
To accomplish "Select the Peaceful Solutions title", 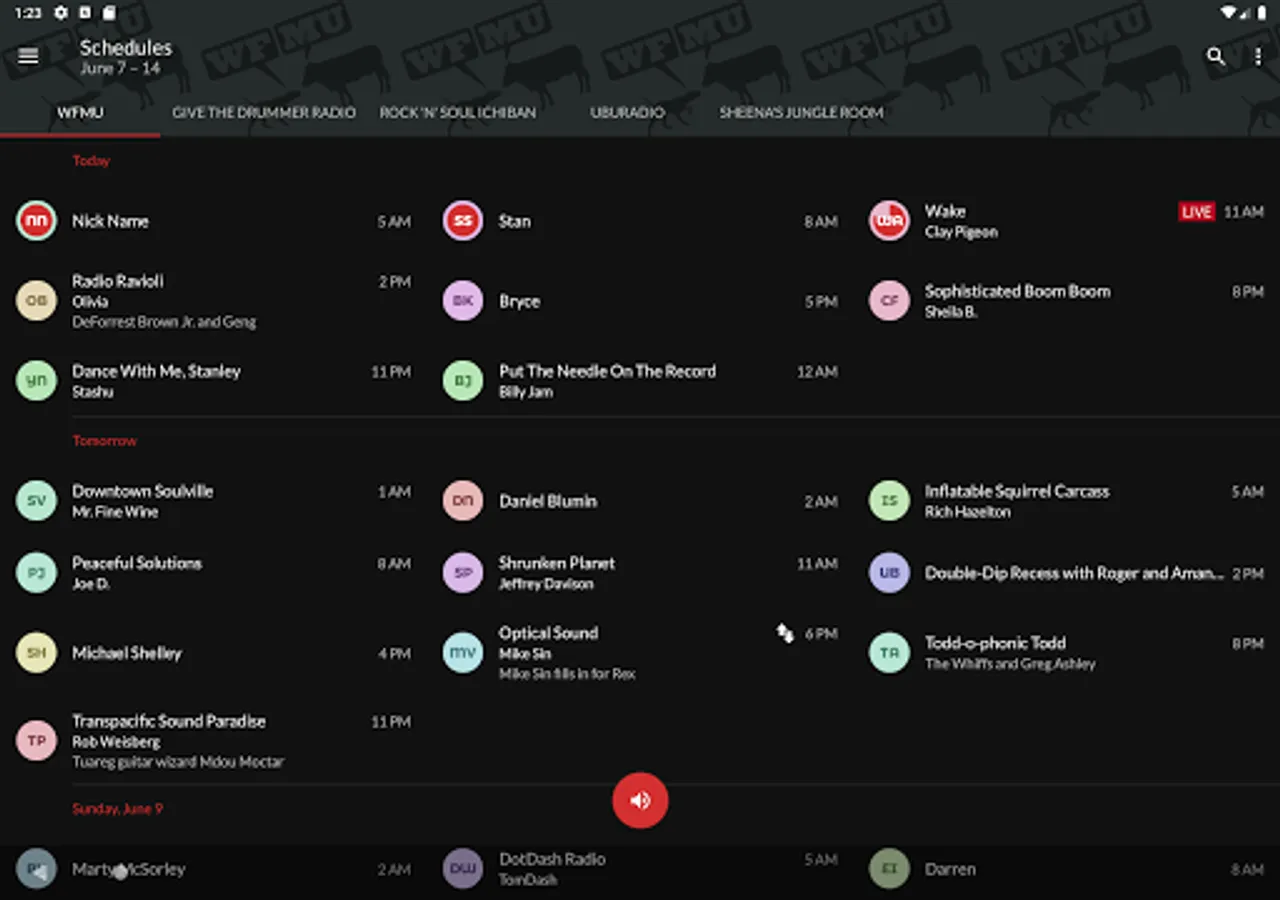I will (x=137, y=563).
